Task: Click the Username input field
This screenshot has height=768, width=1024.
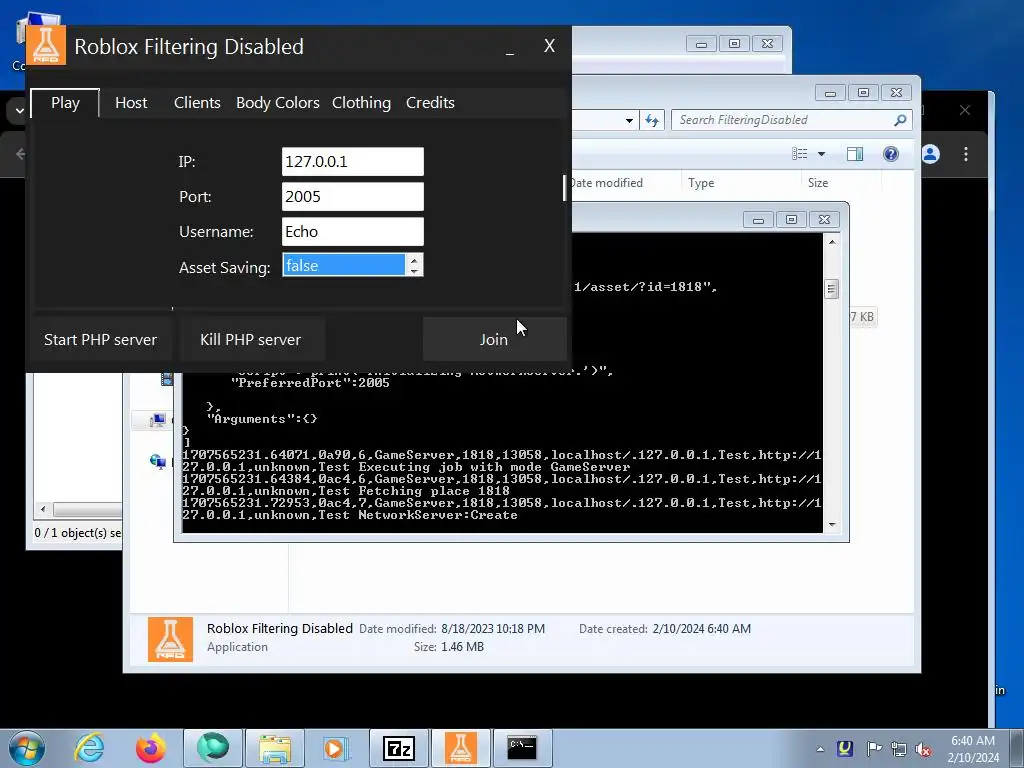Action: 353,232
